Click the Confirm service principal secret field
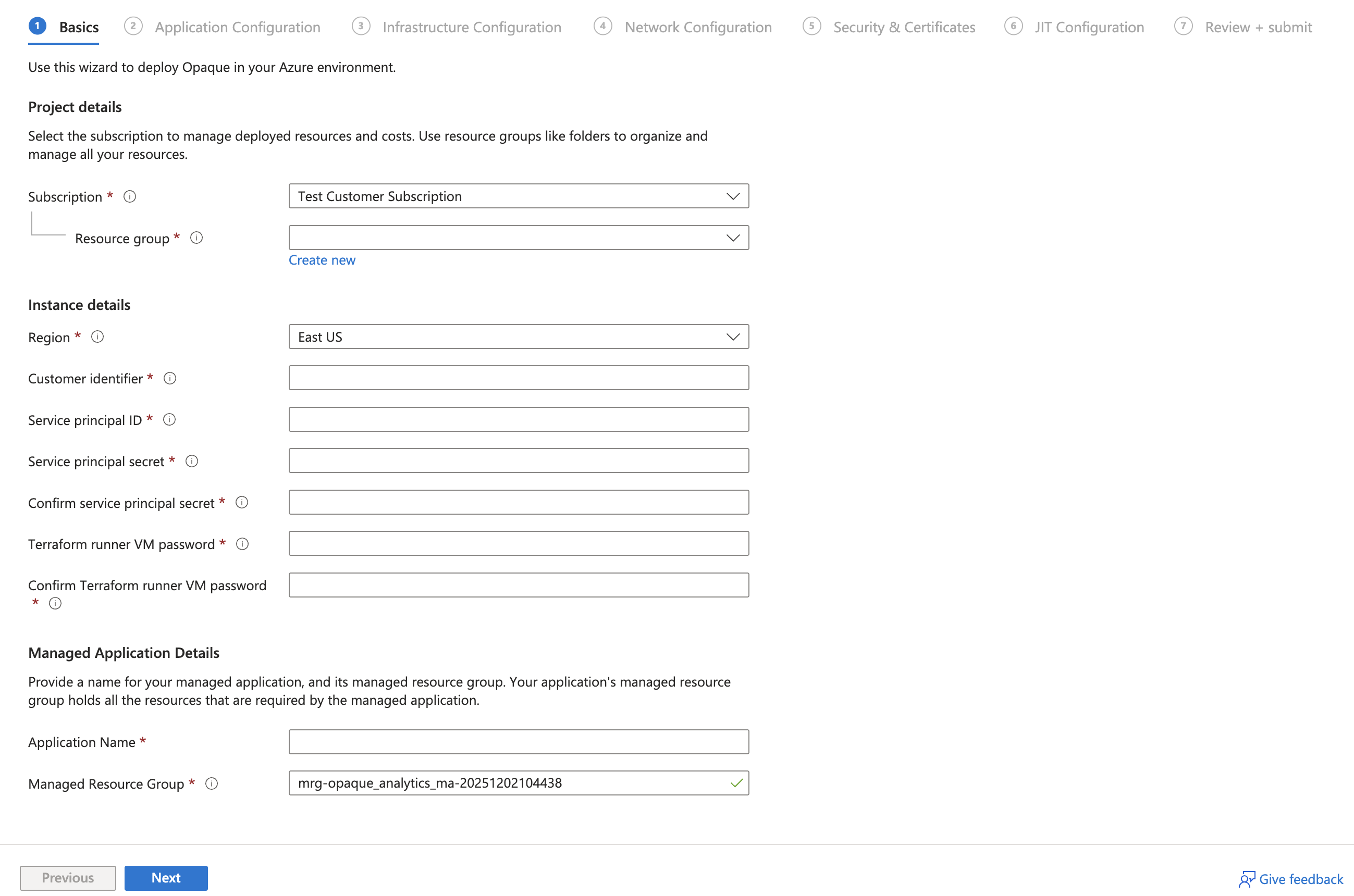This screenshot has height=896, width=1354. (519, 502)
